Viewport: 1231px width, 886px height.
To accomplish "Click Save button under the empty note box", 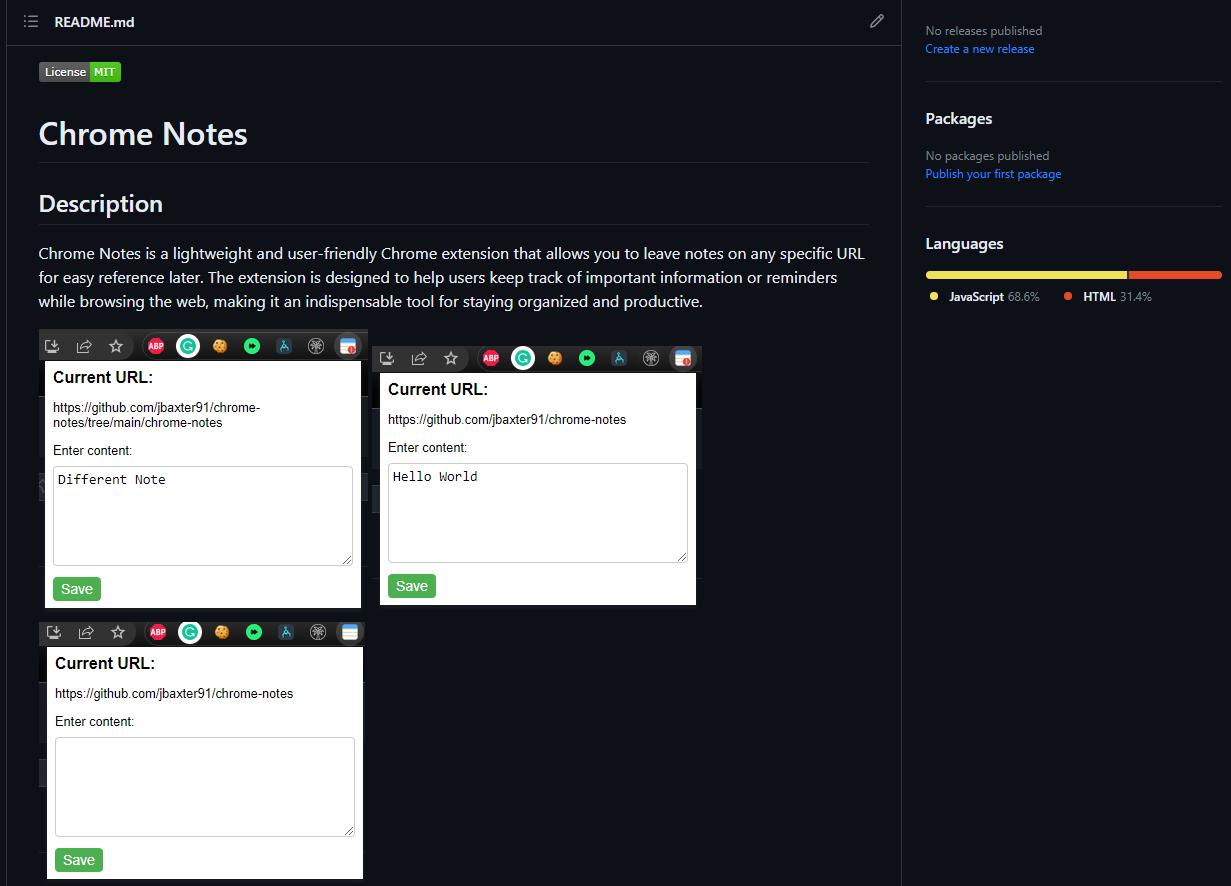I will pos(79,860).
